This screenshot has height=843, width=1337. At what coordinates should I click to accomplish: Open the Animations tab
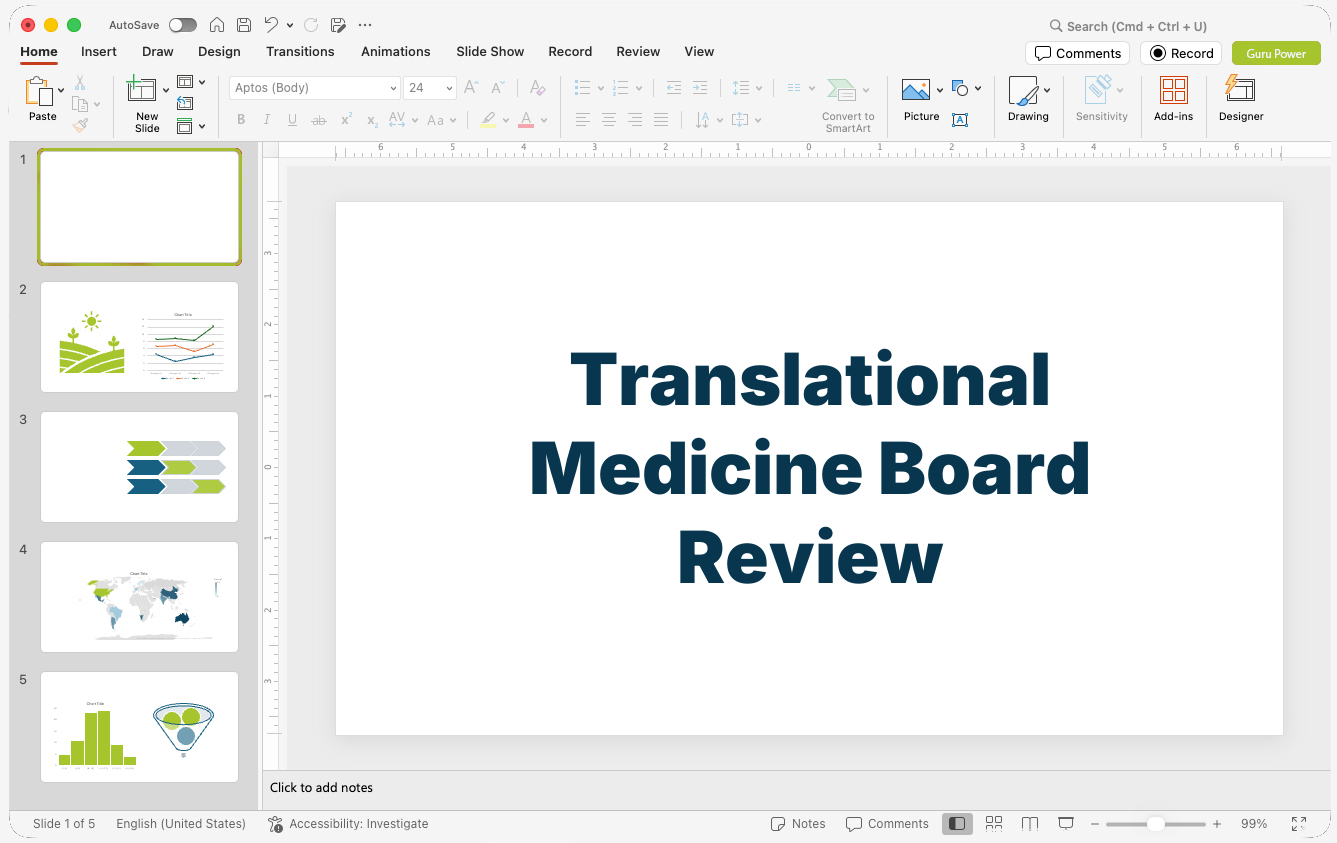pyautogui.click(x=396, y=52)
